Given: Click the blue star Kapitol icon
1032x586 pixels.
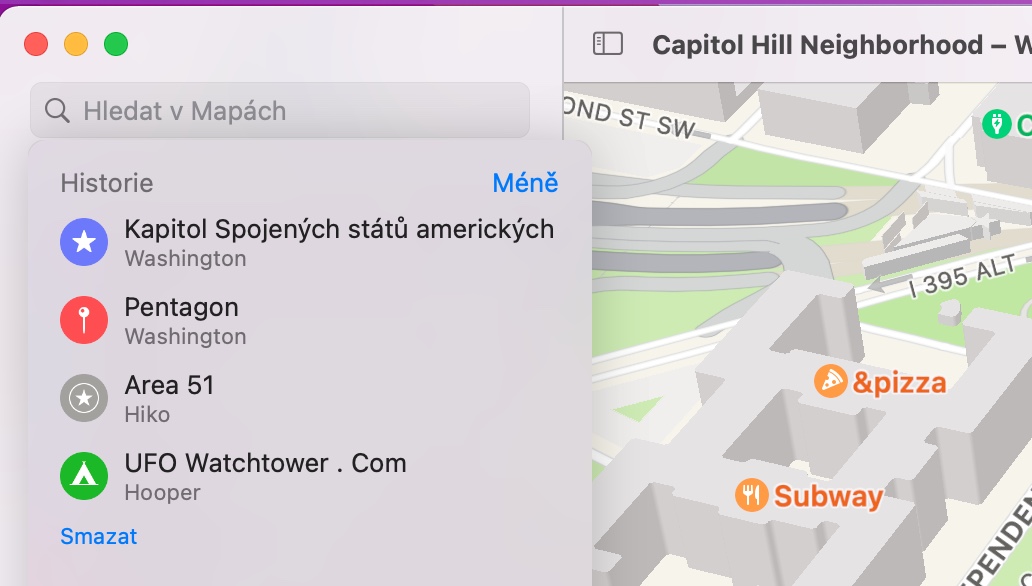Looking at the screenshot, I should tap(84, 242).
